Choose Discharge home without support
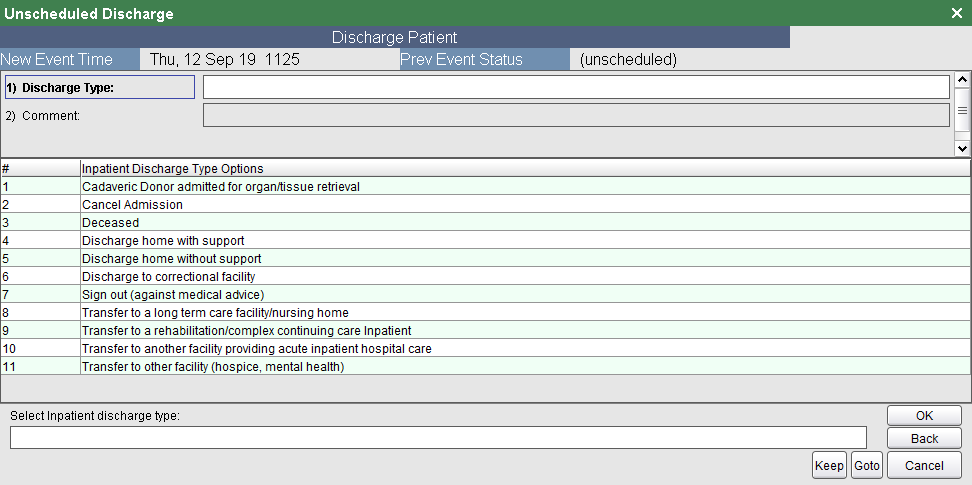 (485, 259)
